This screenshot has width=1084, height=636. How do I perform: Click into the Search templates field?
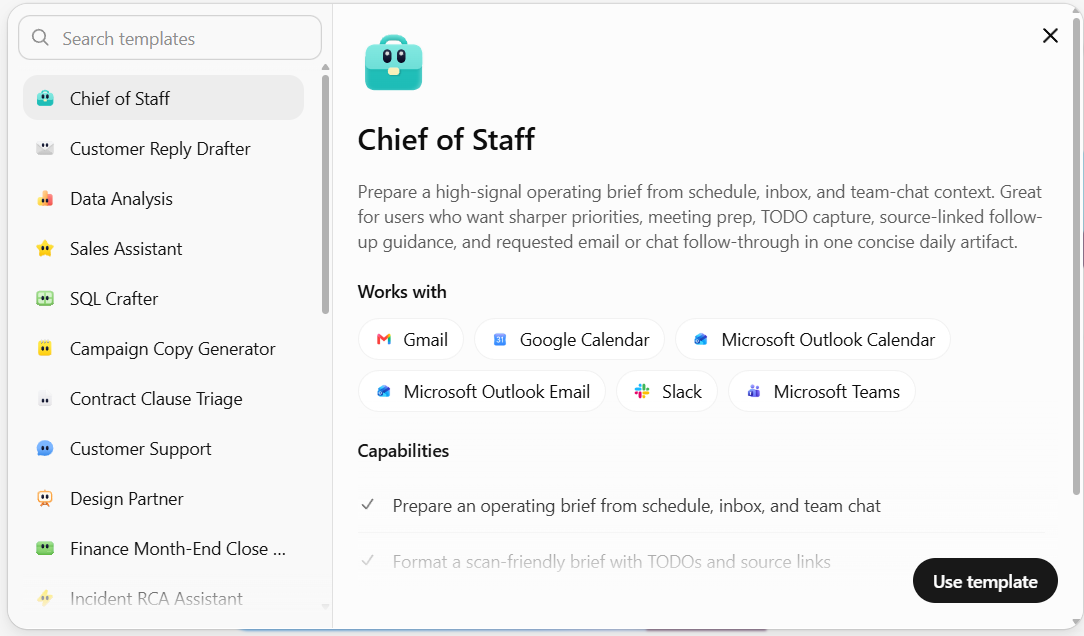point(170,38)
